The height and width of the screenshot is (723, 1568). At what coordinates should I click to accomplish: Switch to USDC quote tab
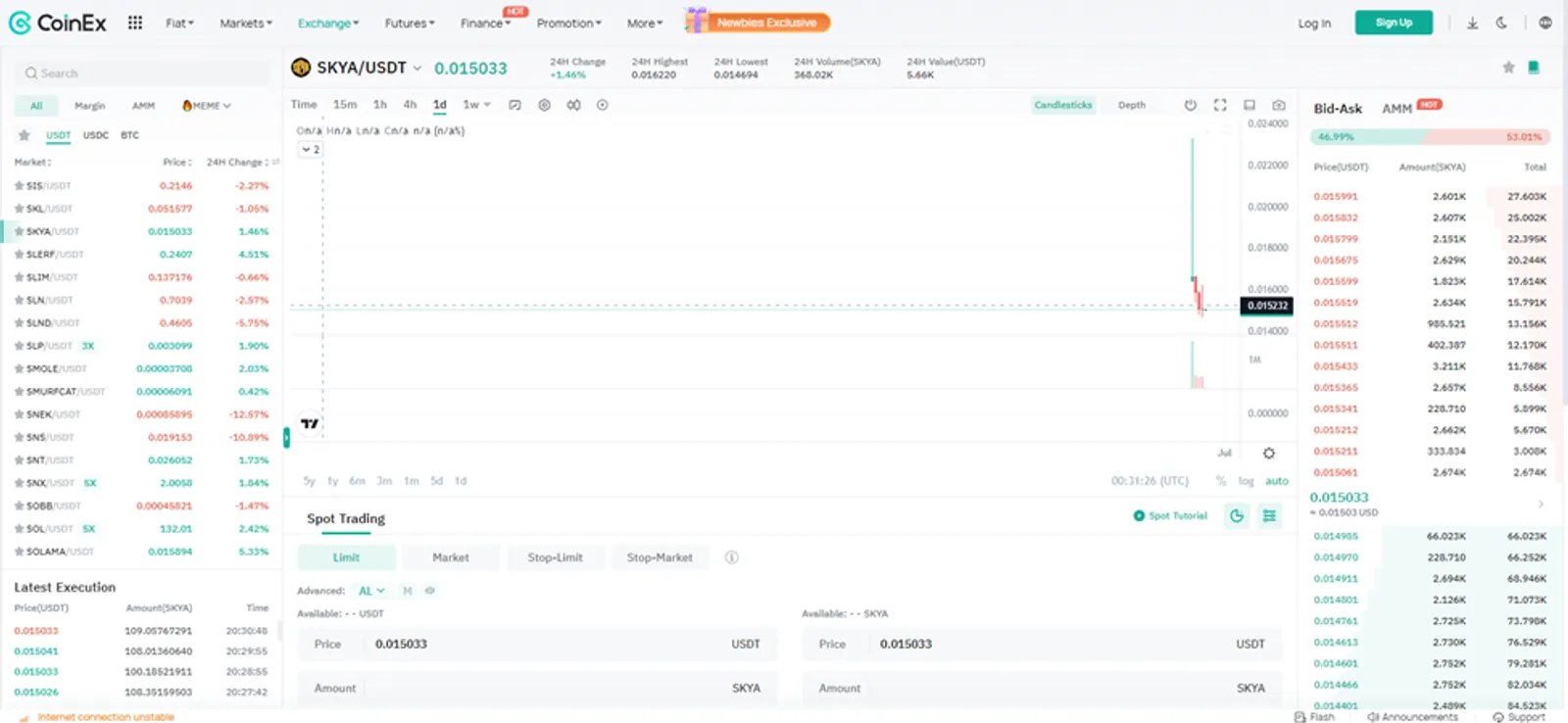[96, 135]
